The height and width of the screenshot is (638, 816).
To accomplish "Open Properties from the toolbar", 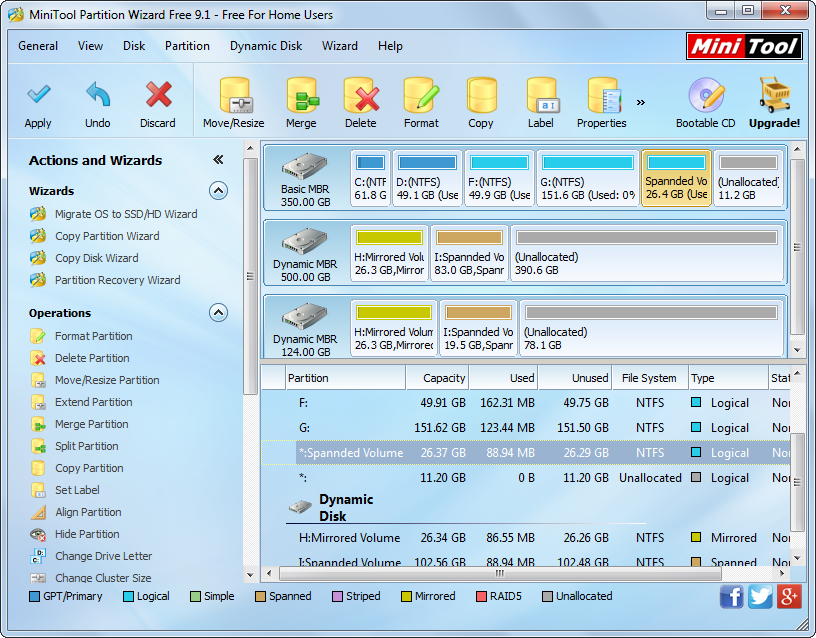I will pos(602,95).
